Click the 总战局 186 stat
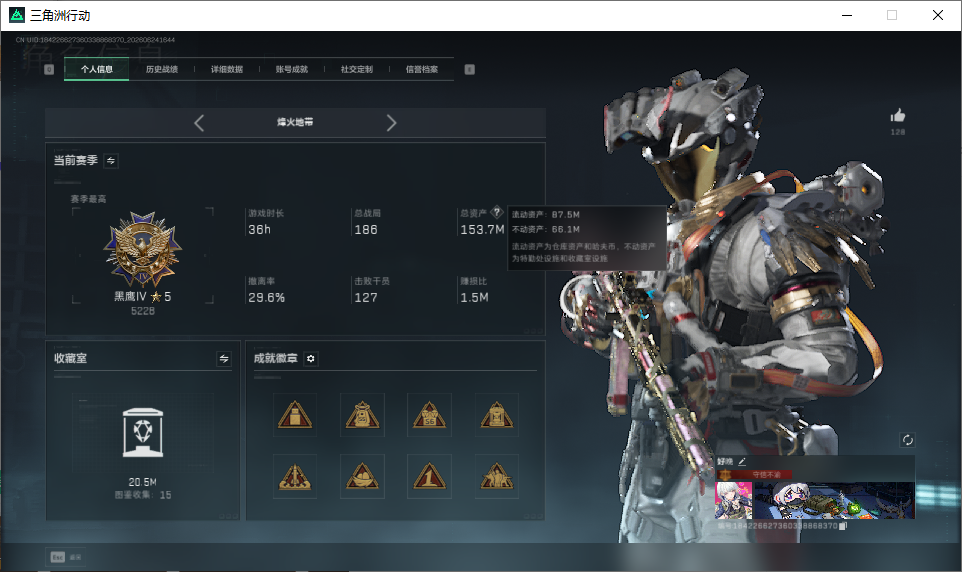Screen dimensions: 962x572 tap(367, 222)
